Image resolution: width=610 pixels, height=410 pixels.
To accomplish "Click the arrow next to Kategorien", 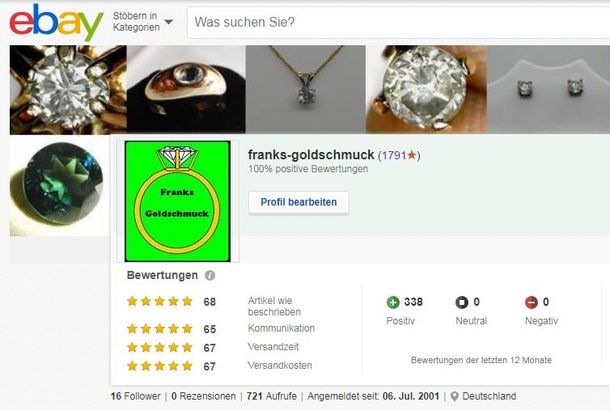I will [168, 22].
